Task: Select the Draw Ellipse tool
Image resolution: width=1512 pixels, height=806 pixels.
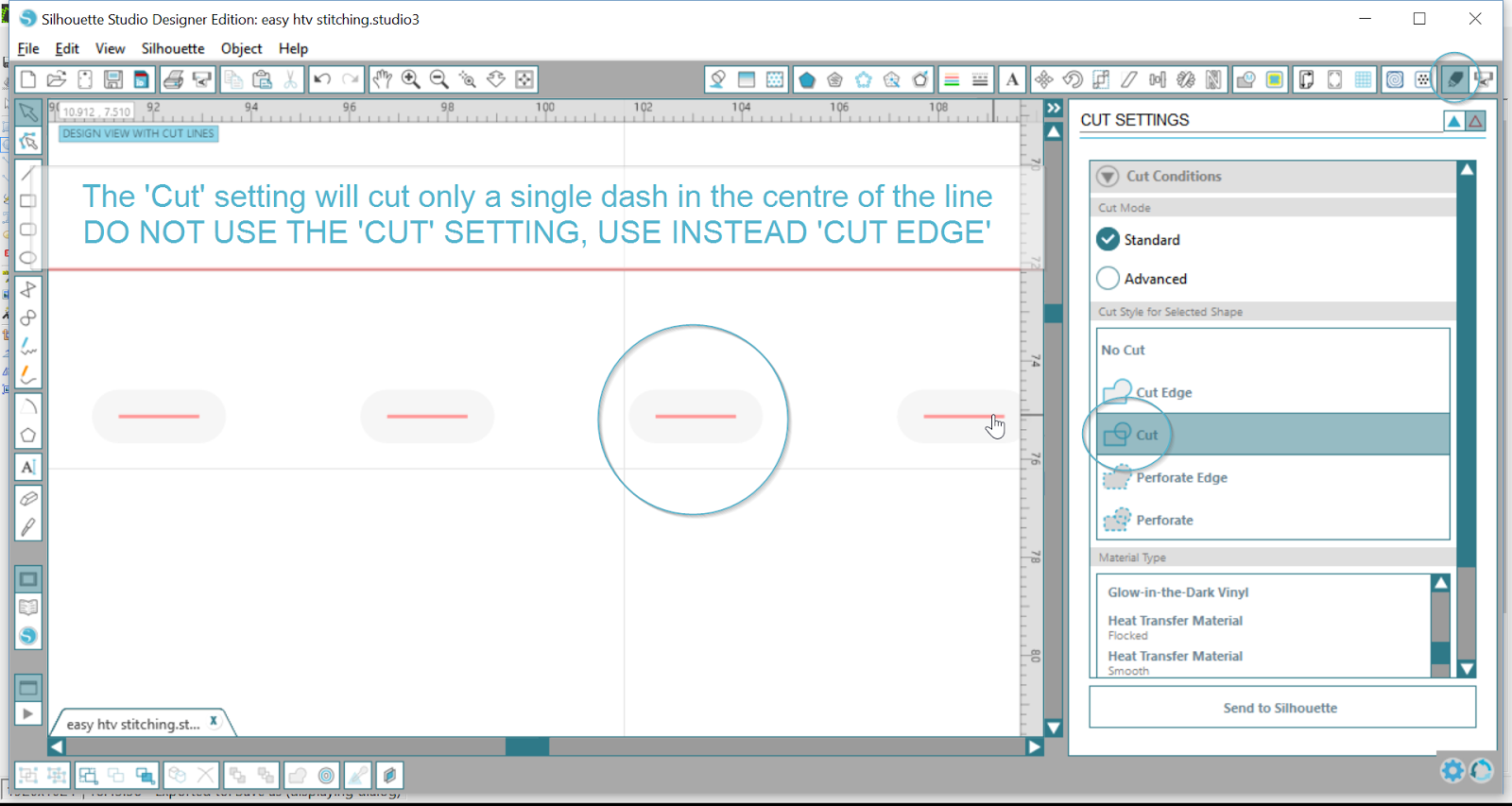Action: (28, 257)
